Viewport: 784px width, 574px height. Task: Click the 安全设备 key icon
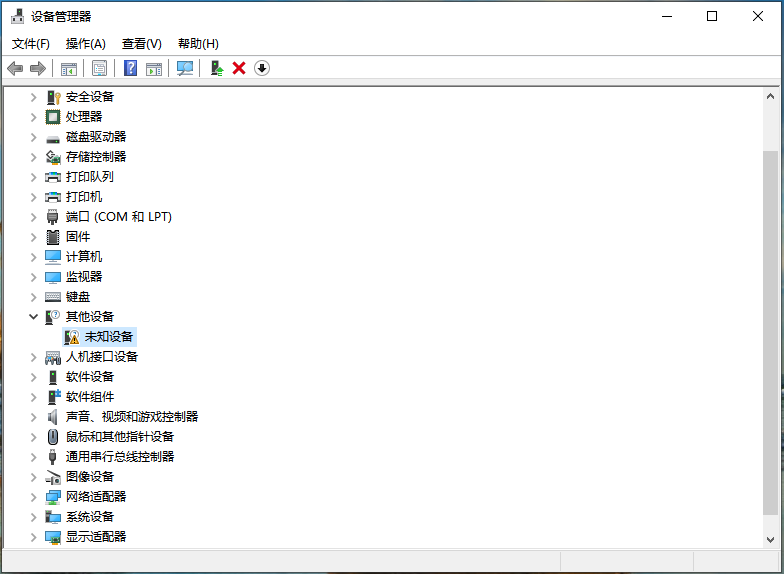pyautogui.click(x=53, y=97)
